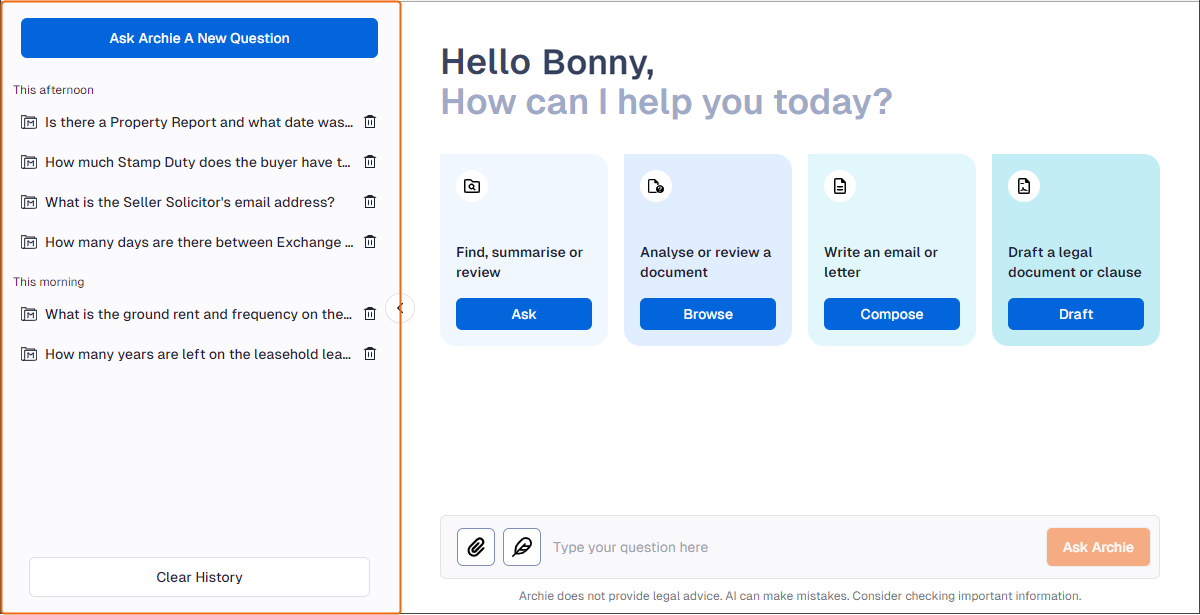
Task: Delete the Stamp Duty question
Action: (x=370, y=162)
